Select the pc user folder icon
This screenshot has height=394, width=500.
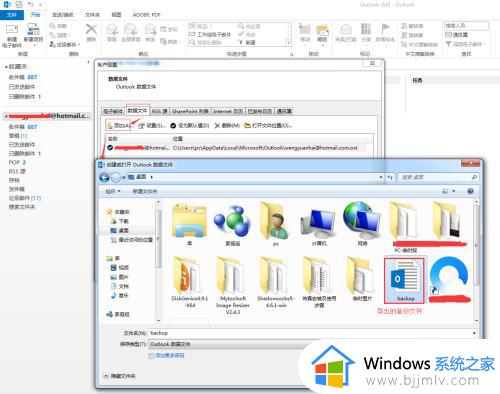[x=275, y=224]
